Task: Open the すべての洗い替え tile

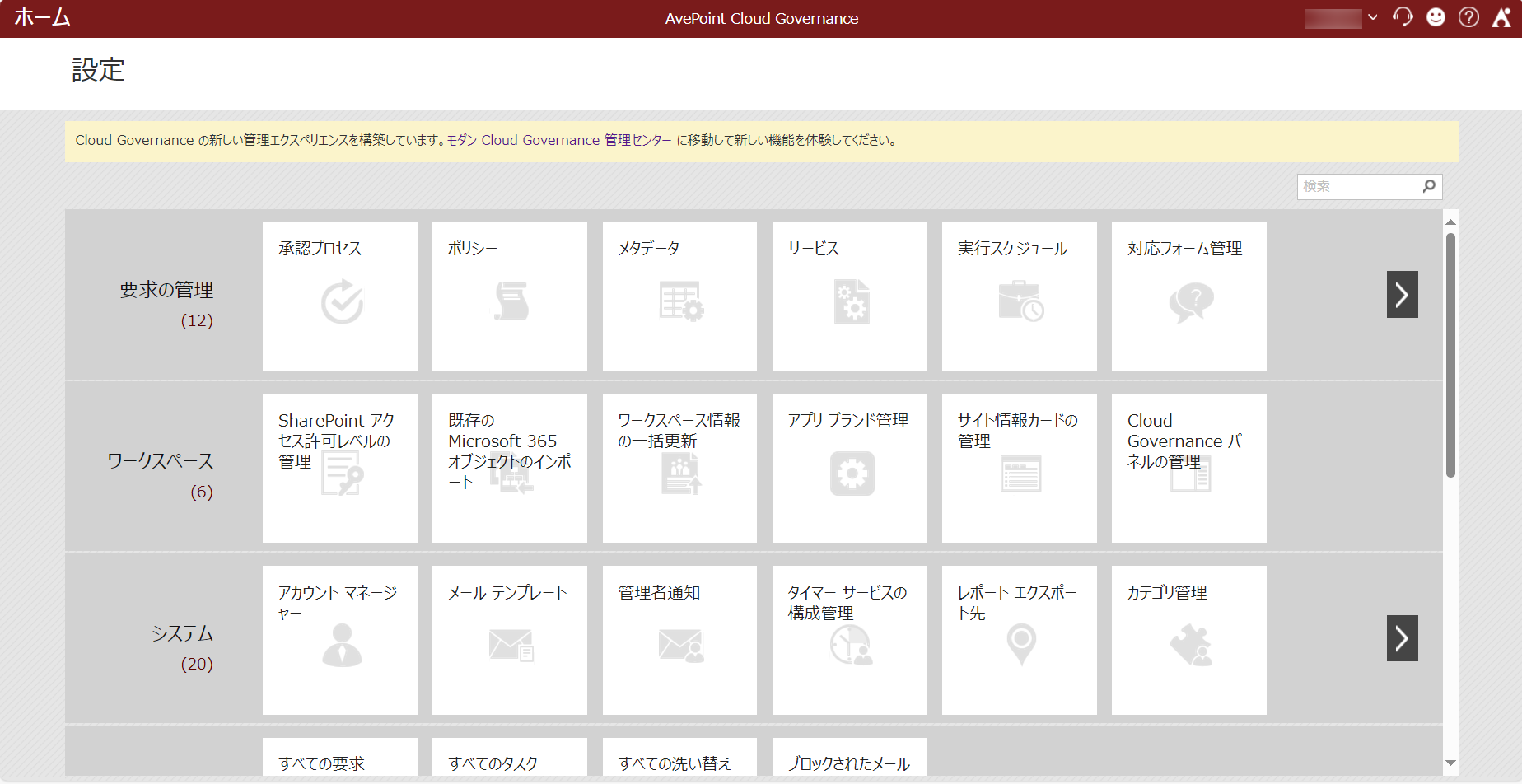Action: point(679,757)
